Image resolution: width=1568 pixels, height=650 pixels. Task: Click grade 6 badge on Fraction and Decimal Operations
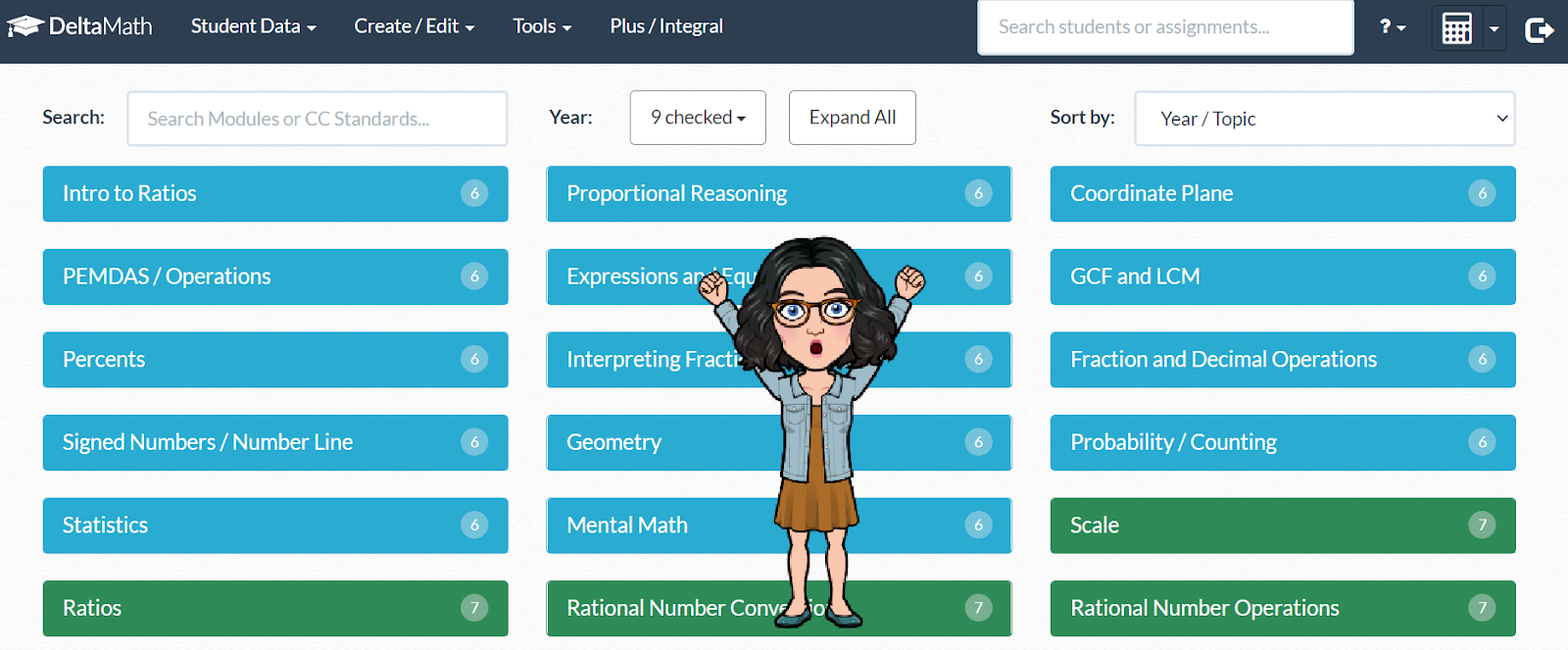click(1482, 360)
